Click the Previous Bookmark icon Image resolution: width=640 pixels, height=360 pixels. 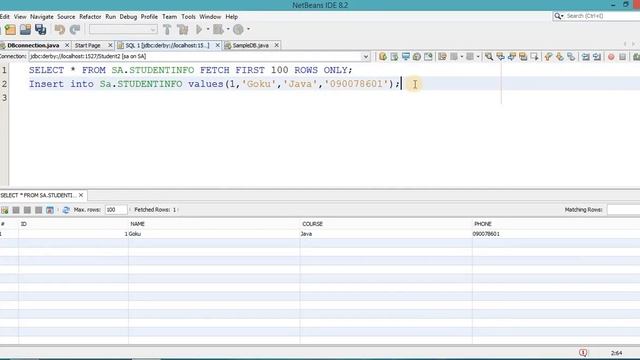[x=548, y=57]
